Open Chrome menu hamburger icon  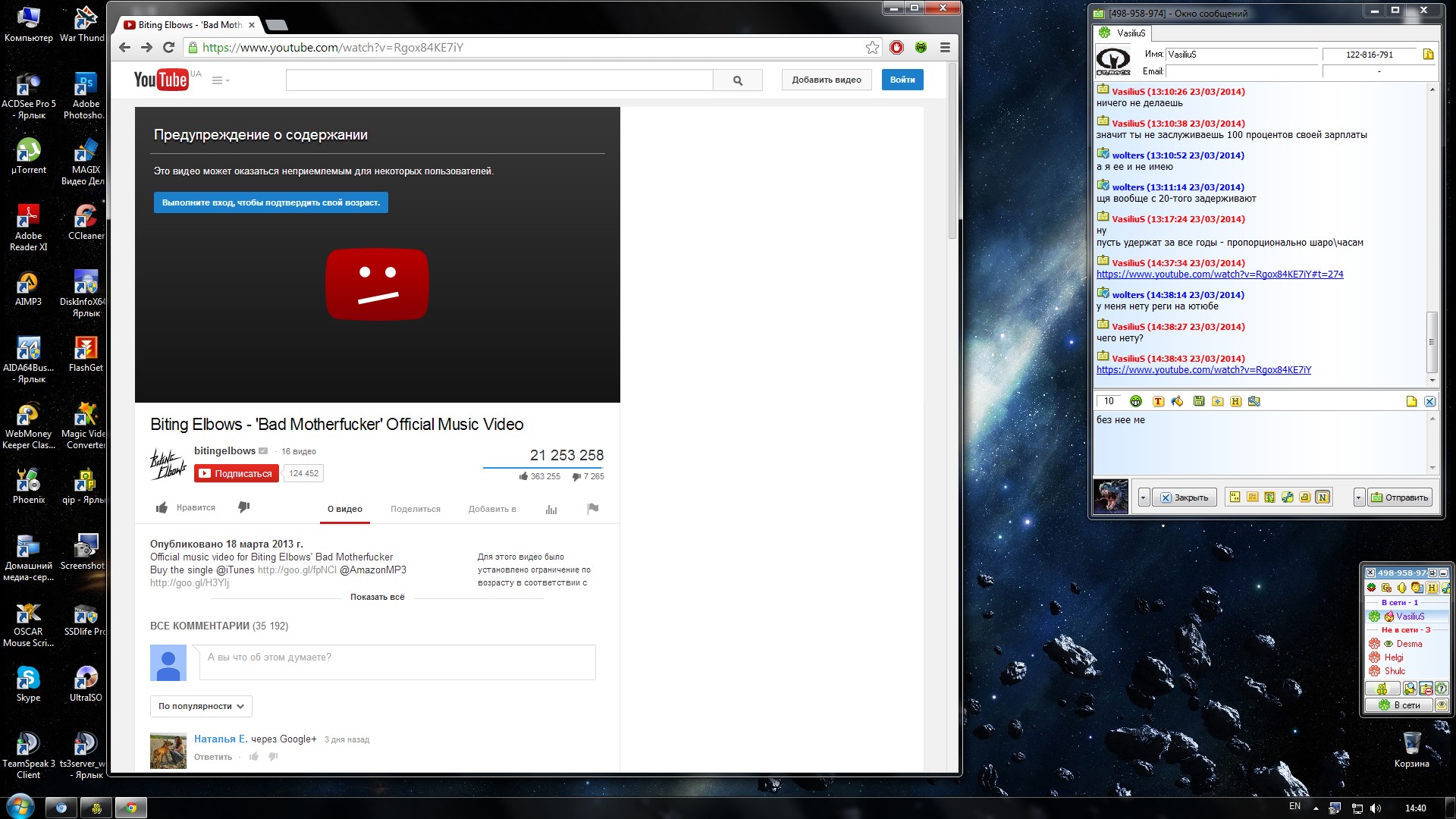pyautogui.click(x=945, y=47)
